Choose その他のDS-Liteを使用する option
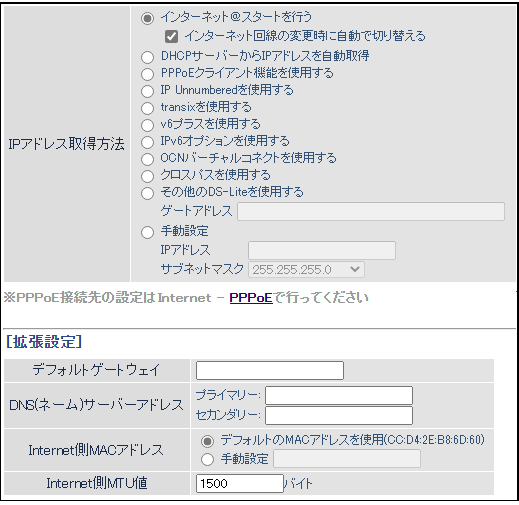 point(147,193)
